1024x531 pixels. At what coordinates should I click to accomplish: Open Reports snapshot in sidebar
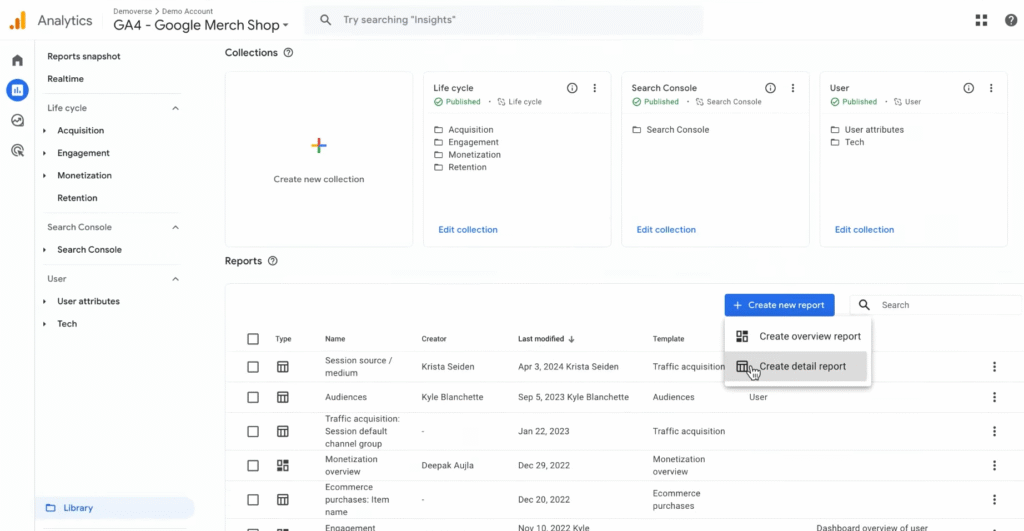pyautogui.click(x=84, y=56)
